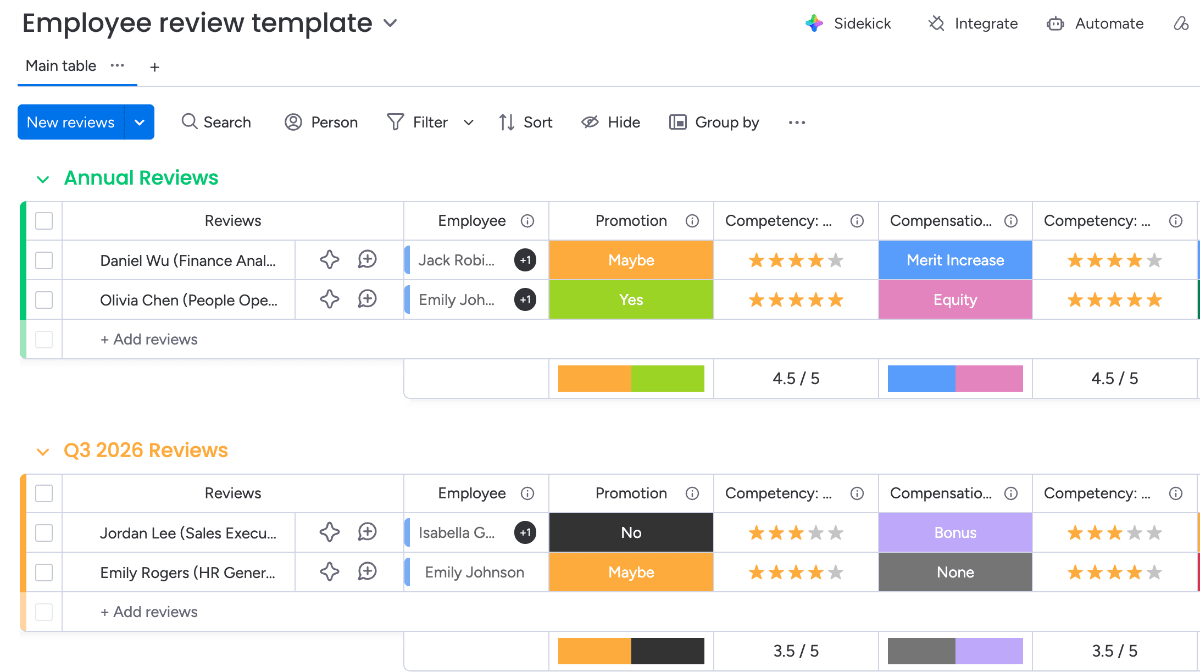Open more toolbar options (three dots)
The width and height of the screenshot is (1200, 672).
796,122
